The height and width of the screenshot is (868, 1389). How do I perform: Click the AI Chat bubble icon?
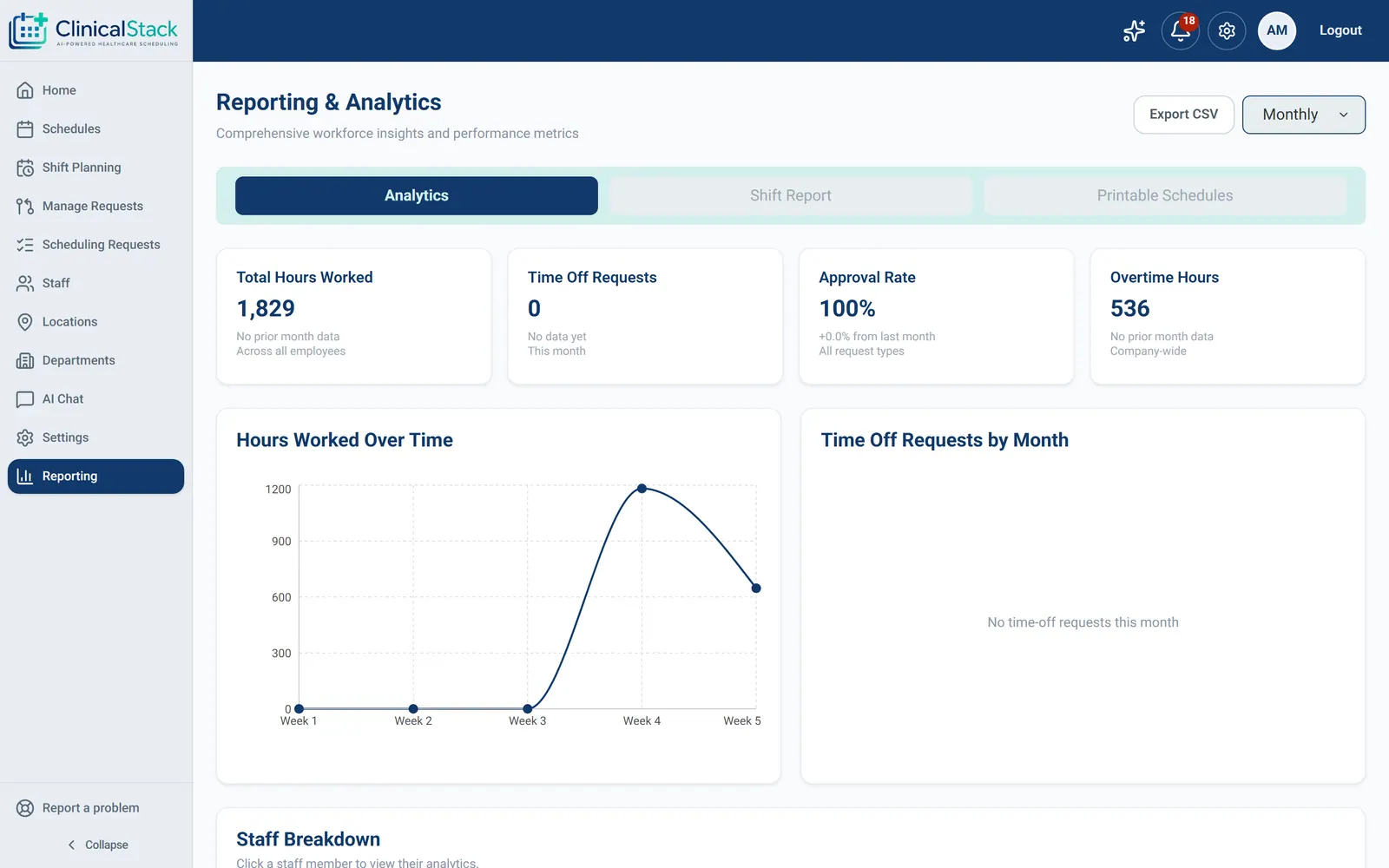25,399
